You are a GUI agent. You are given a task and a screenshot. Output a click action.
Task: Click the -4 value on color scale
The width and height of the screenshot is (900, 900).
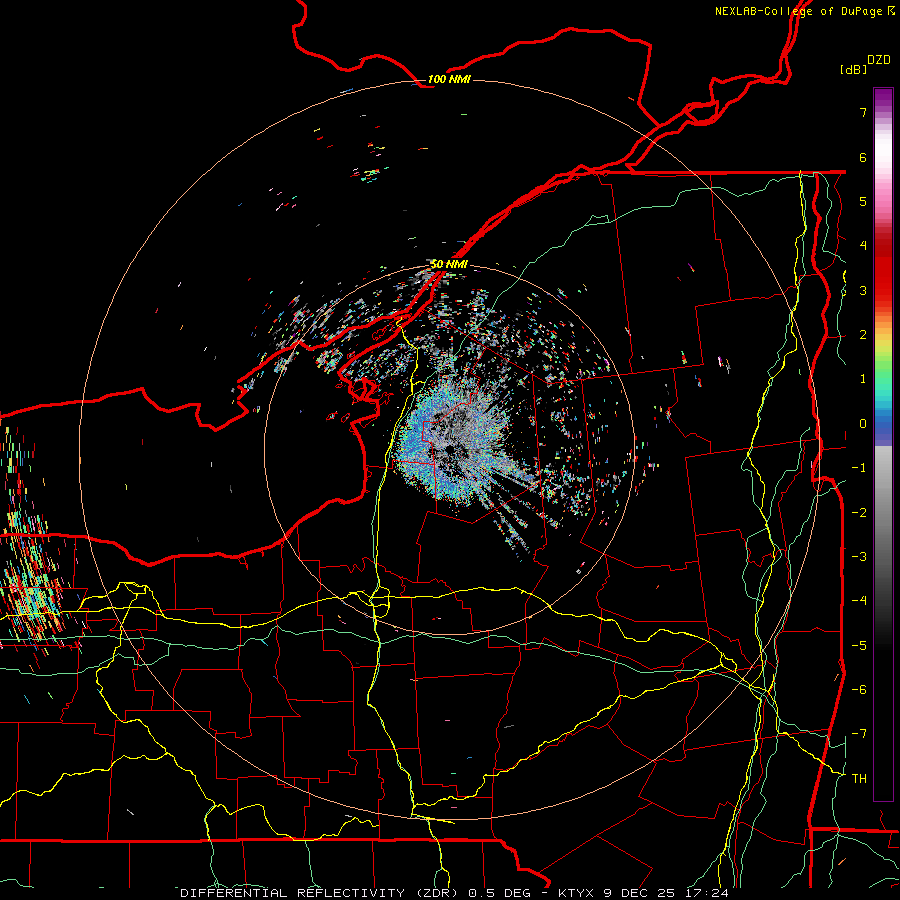tap(859, 601)
